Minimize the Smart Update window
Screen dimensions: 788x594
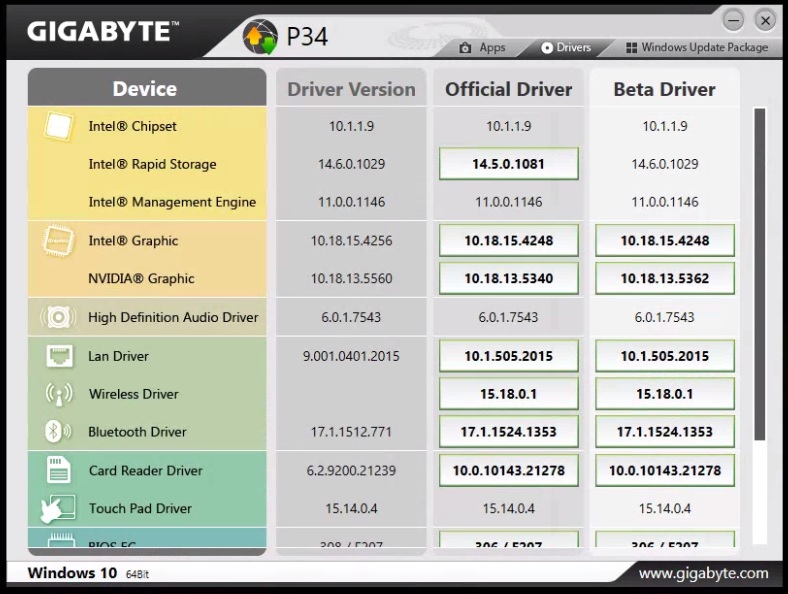pos(733,21)
